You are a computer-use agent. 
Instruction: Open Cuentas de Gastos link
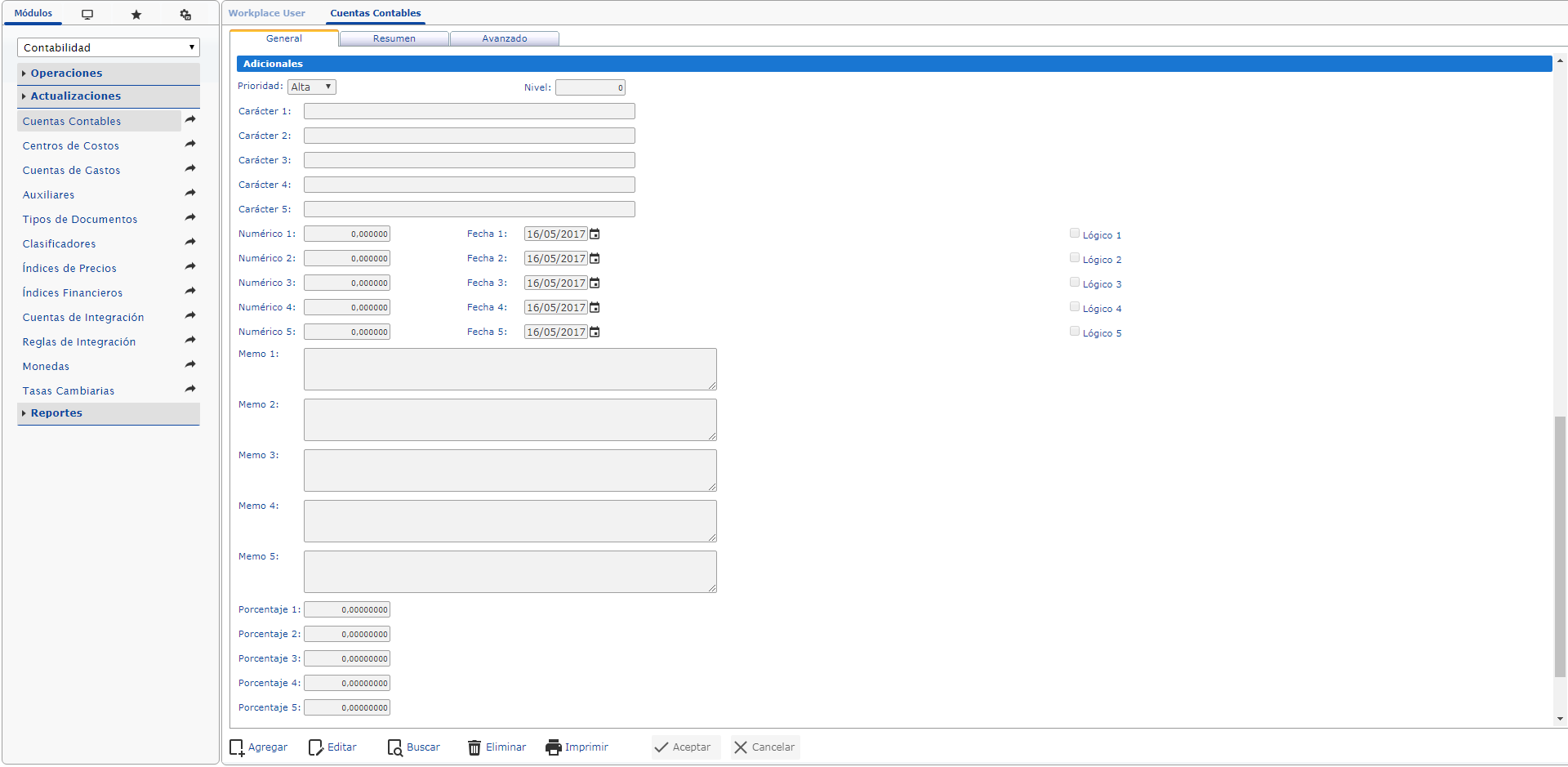72,170
